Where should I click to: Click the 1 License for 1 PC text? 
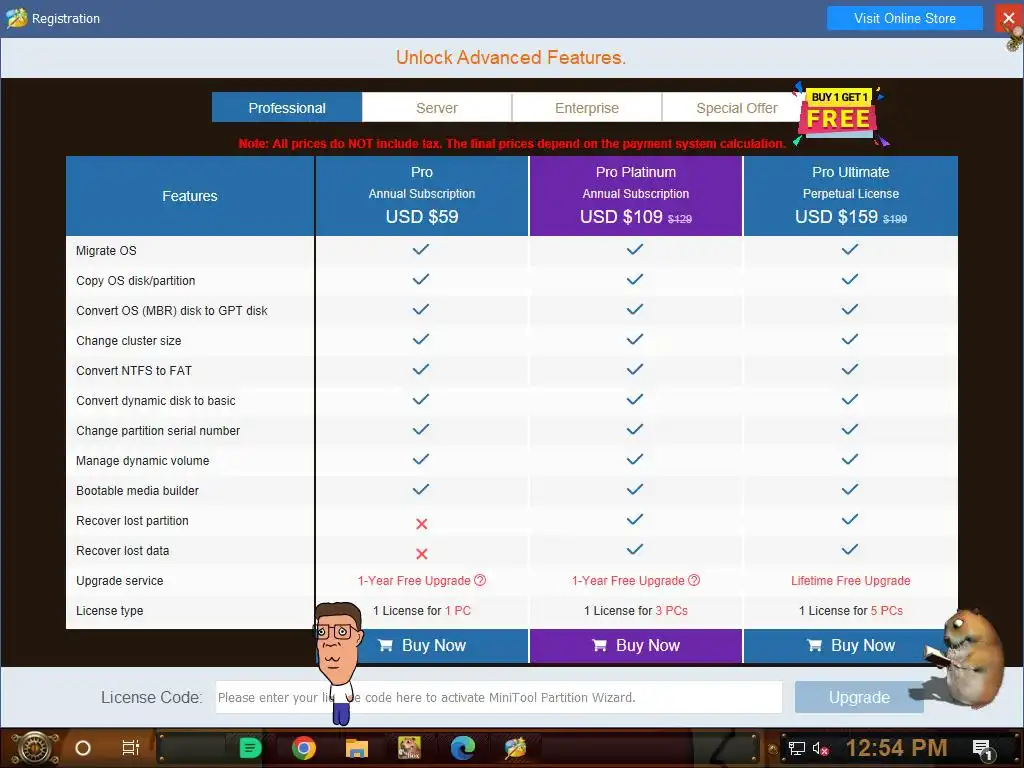point(422,611)
